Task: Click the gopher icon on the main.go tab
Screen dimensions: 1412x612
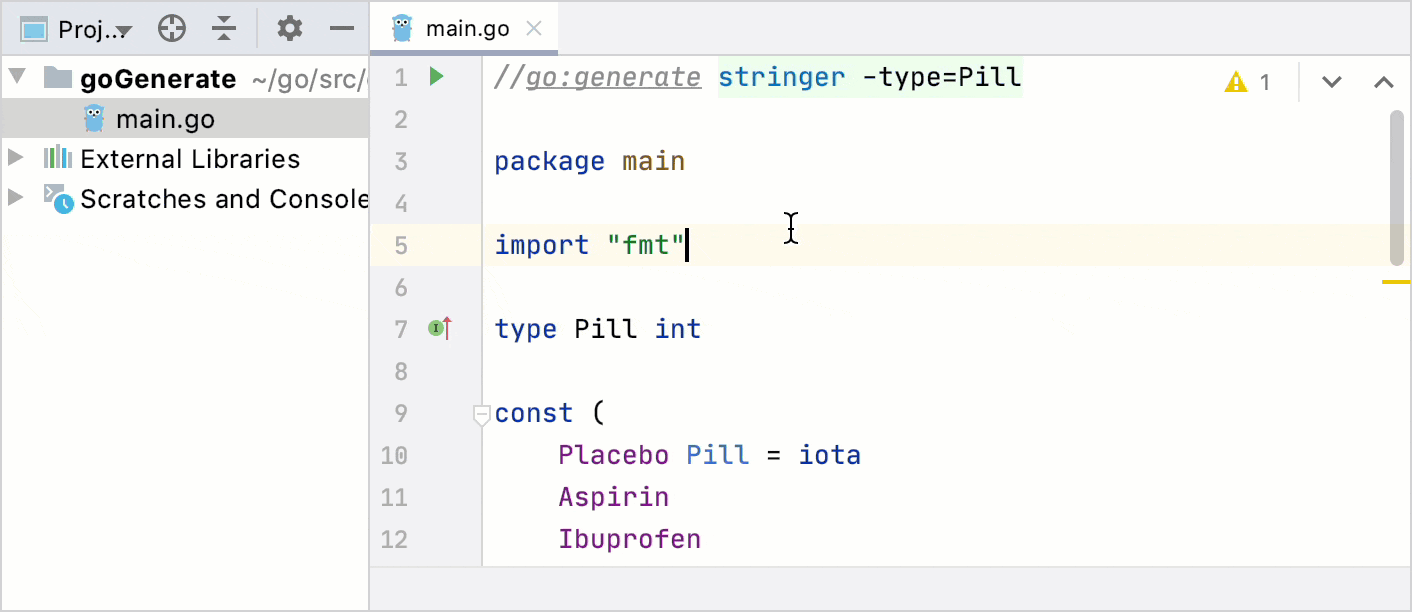Action: 403,27
